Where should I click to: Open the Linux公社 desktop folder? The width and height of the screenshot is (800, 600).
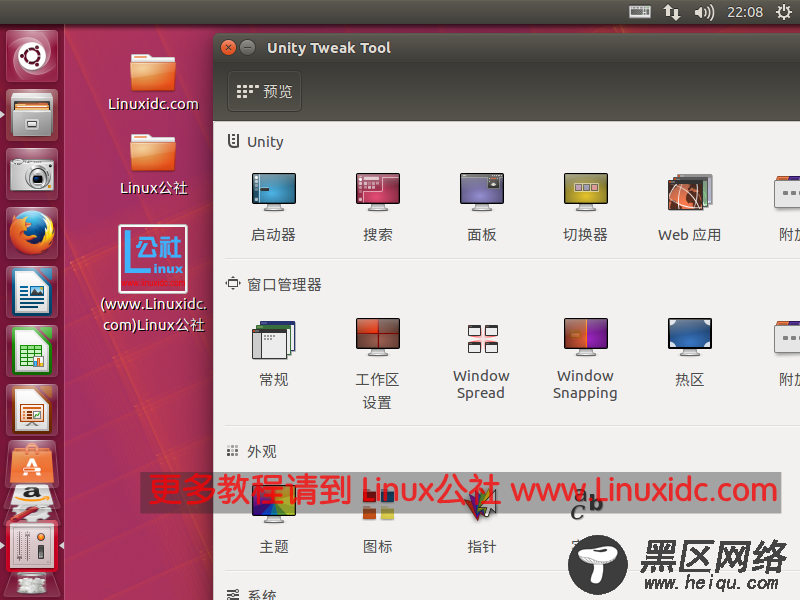[x=153, y=164]
